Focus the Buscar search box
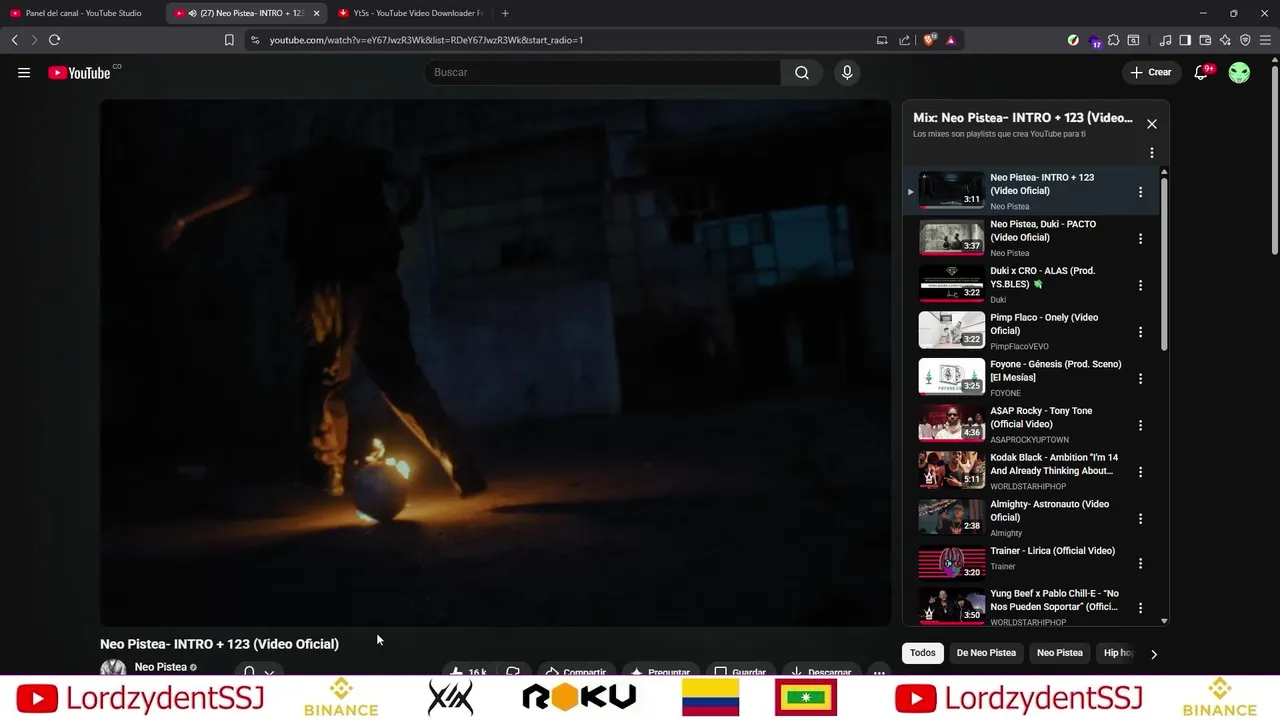This screenshot has height=720, width=1280. pyautogui.click(x=603, y=72)
